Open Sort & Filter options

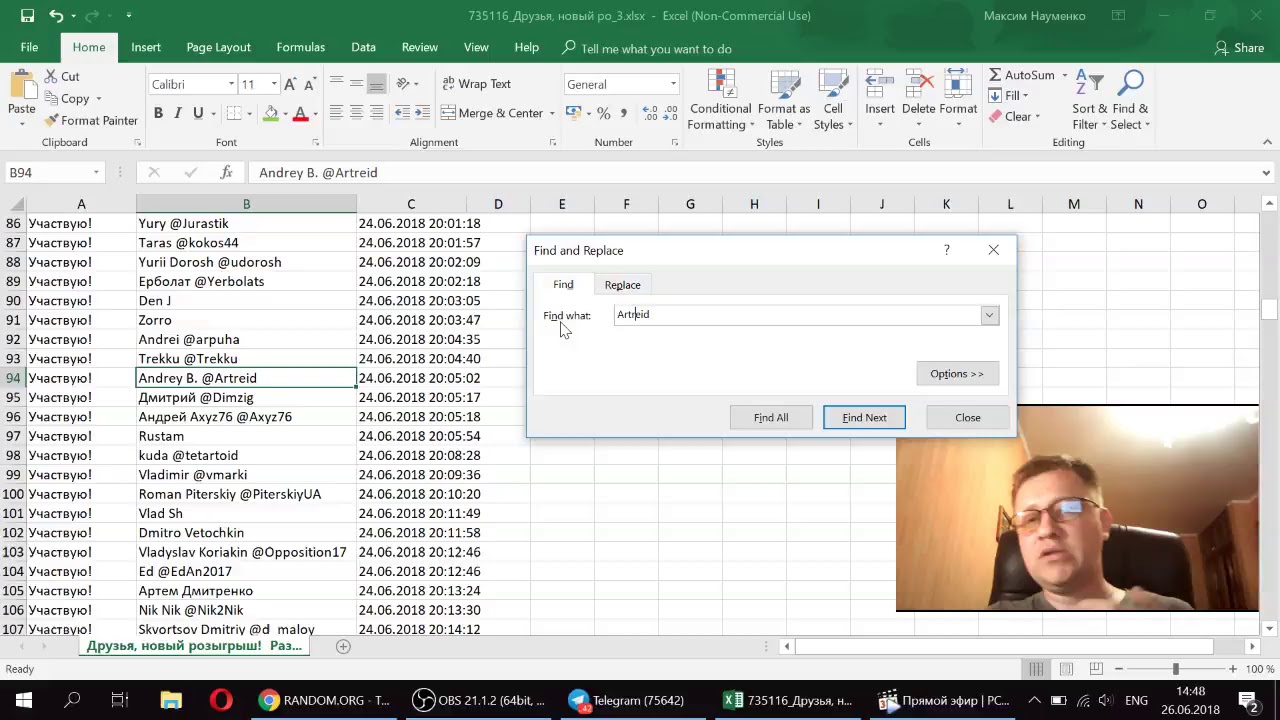click(1090, 99)
